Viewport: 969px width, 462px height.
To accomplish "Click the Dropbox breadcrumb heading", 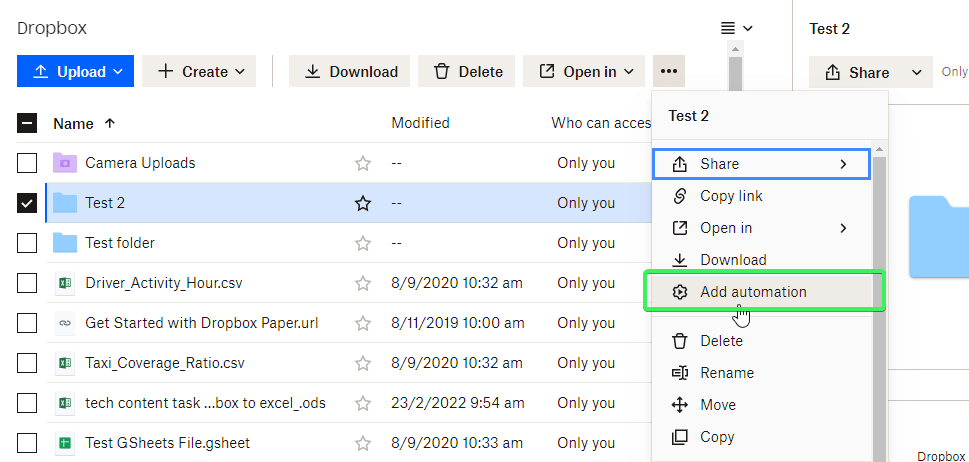I will (x=52, y=28).
